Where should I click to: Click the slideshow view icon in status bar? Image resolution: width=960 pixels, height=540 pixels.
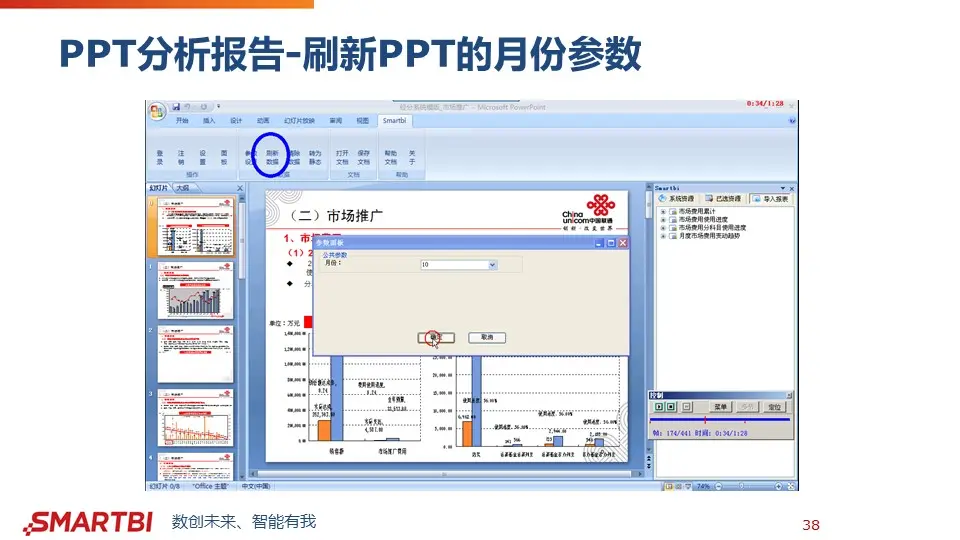[x=688, y=486]
